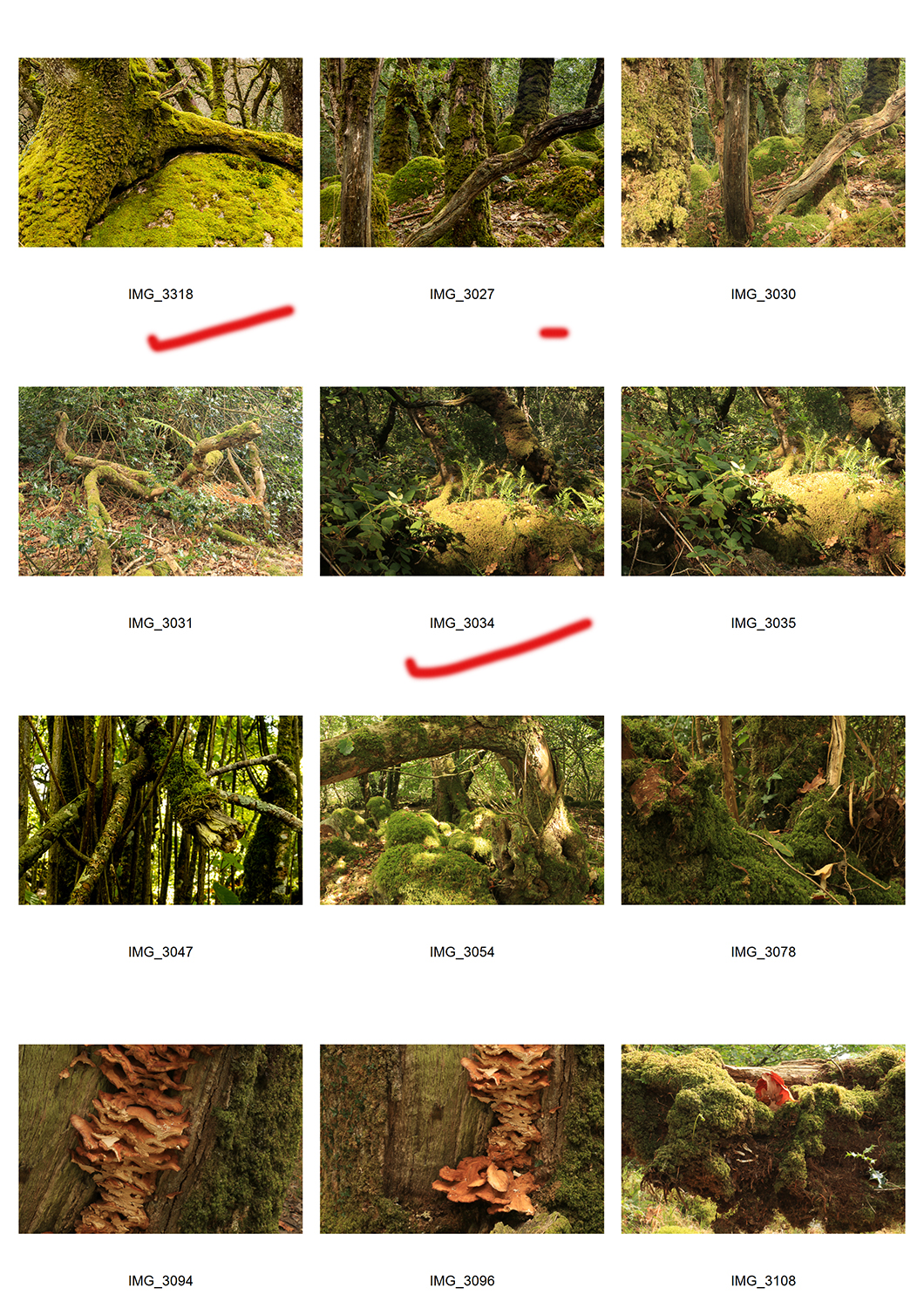This screenshot has height=1308, width=924.
Task: Open the IMG_3054 mossy boulders thumbnail
Action: click(462, 810)
